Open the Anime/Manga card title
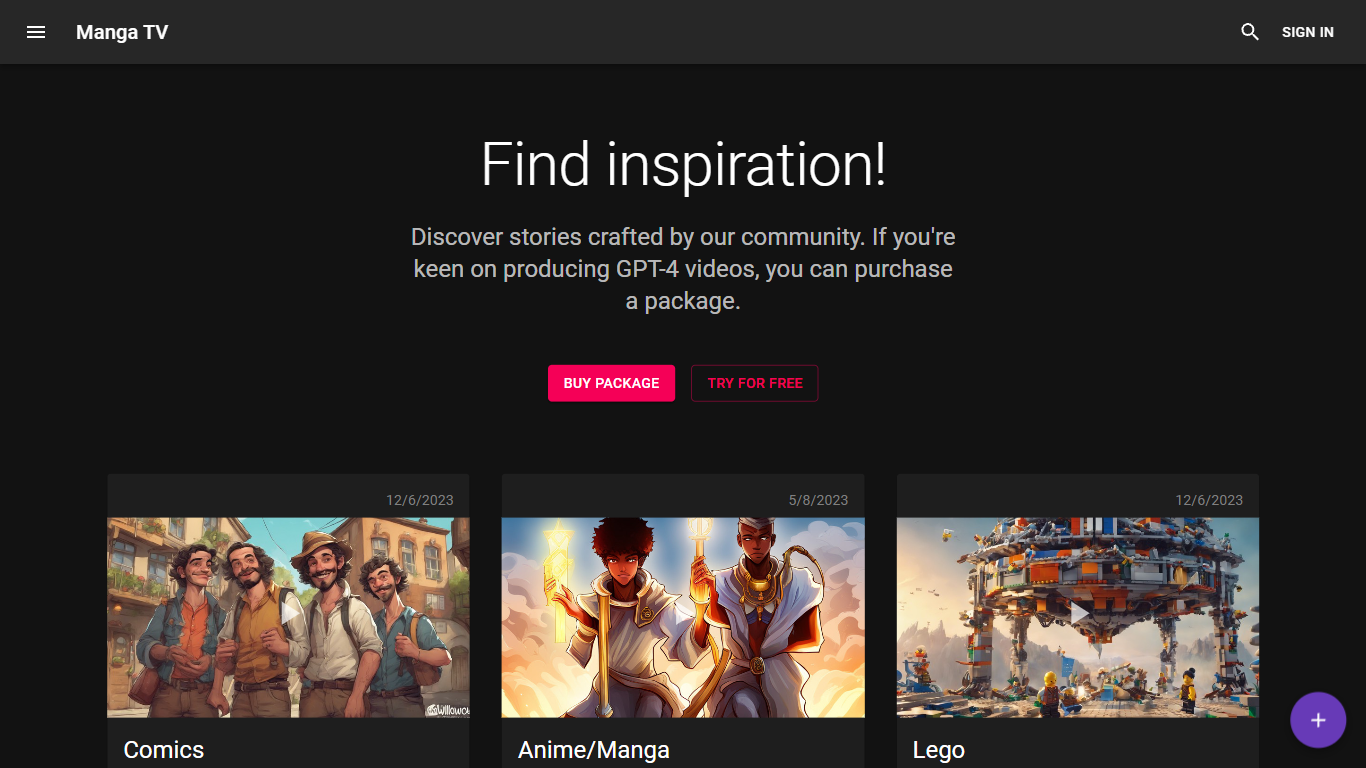Viewport: 1366px width, 768px height. [x=594, y=750]
